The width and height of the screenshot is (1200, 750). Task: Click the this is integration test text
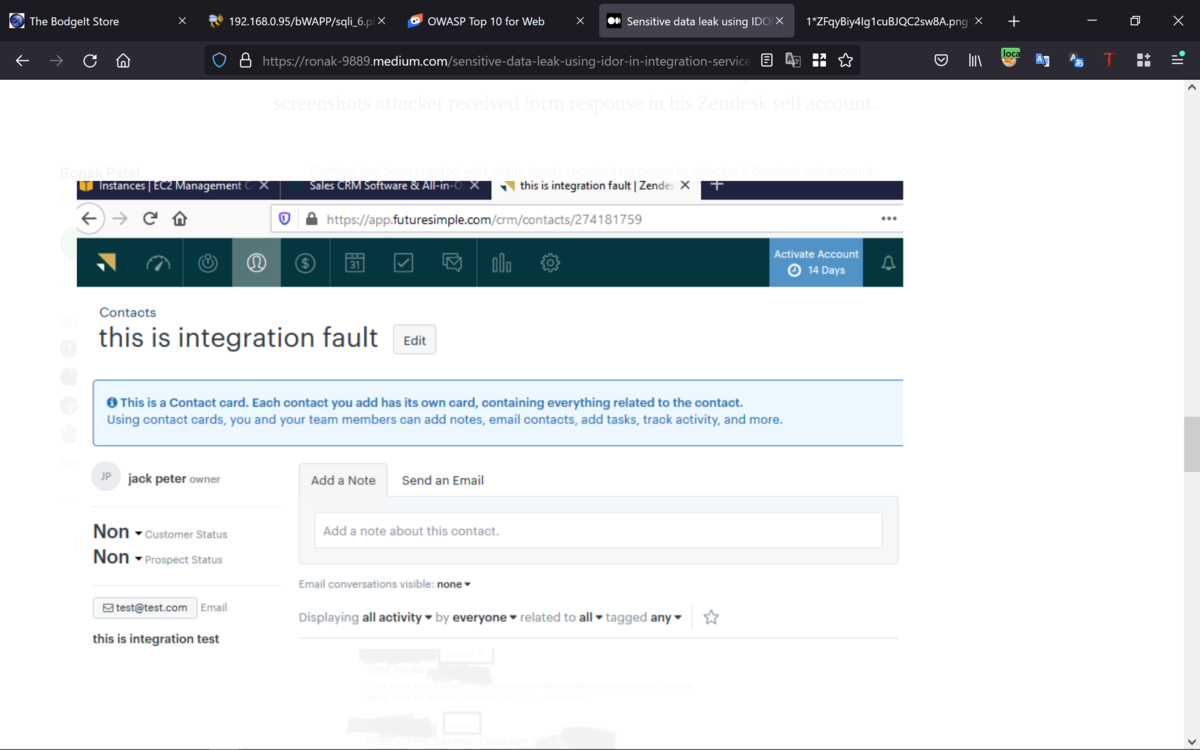pos(156,638)
